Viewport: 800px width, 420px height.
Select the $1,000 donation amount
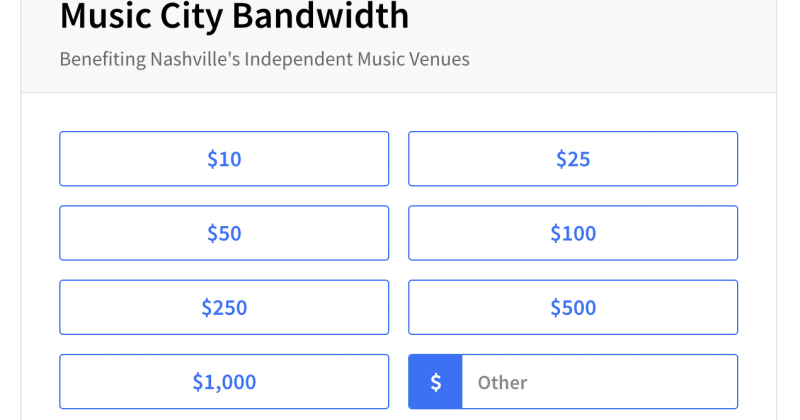coord(224,382)
